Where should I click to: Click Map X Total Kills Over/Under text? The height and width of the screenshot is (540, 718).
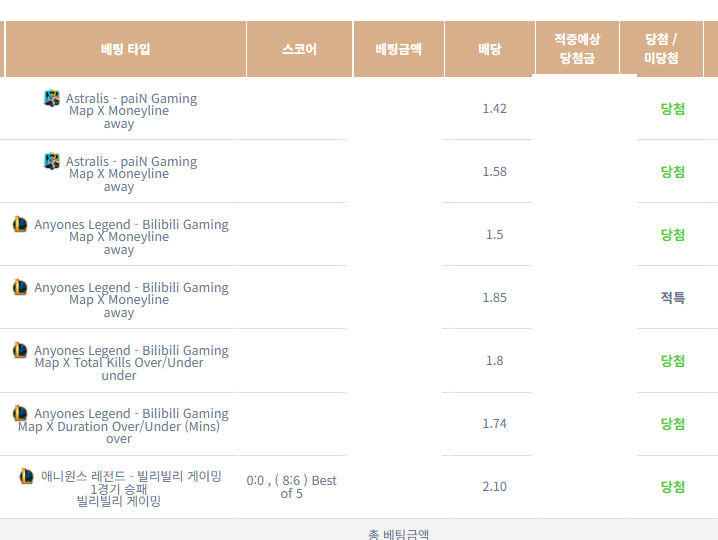[119, 363]
